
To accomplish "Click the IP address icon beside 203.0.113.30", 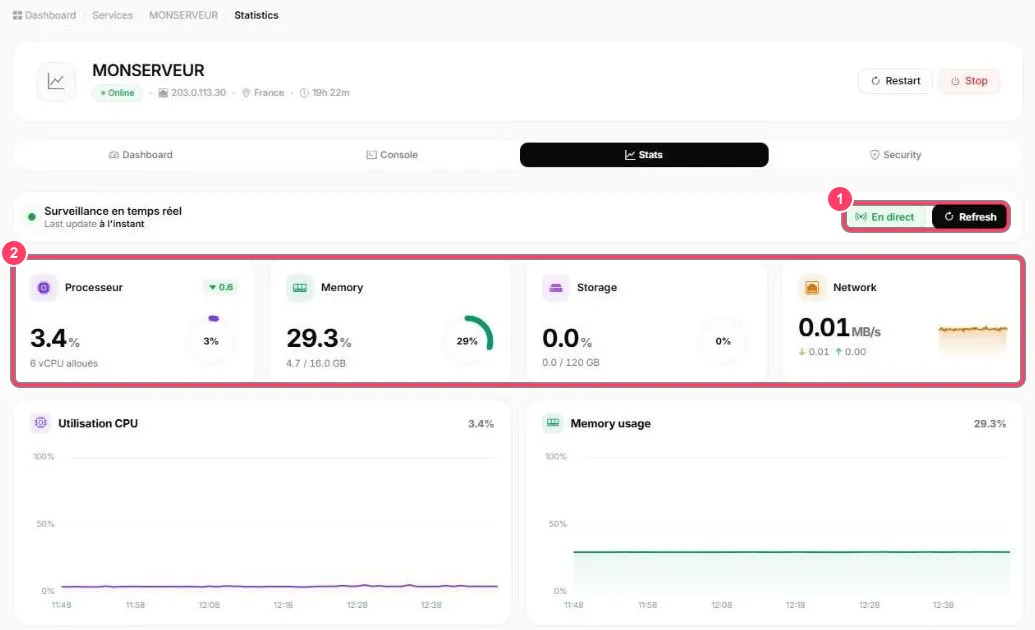I will click(163, 93).
